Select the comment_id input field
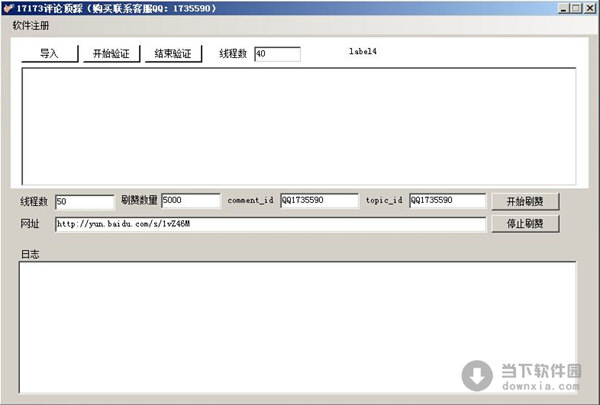The image size is (600, 405). click(319, 200)
